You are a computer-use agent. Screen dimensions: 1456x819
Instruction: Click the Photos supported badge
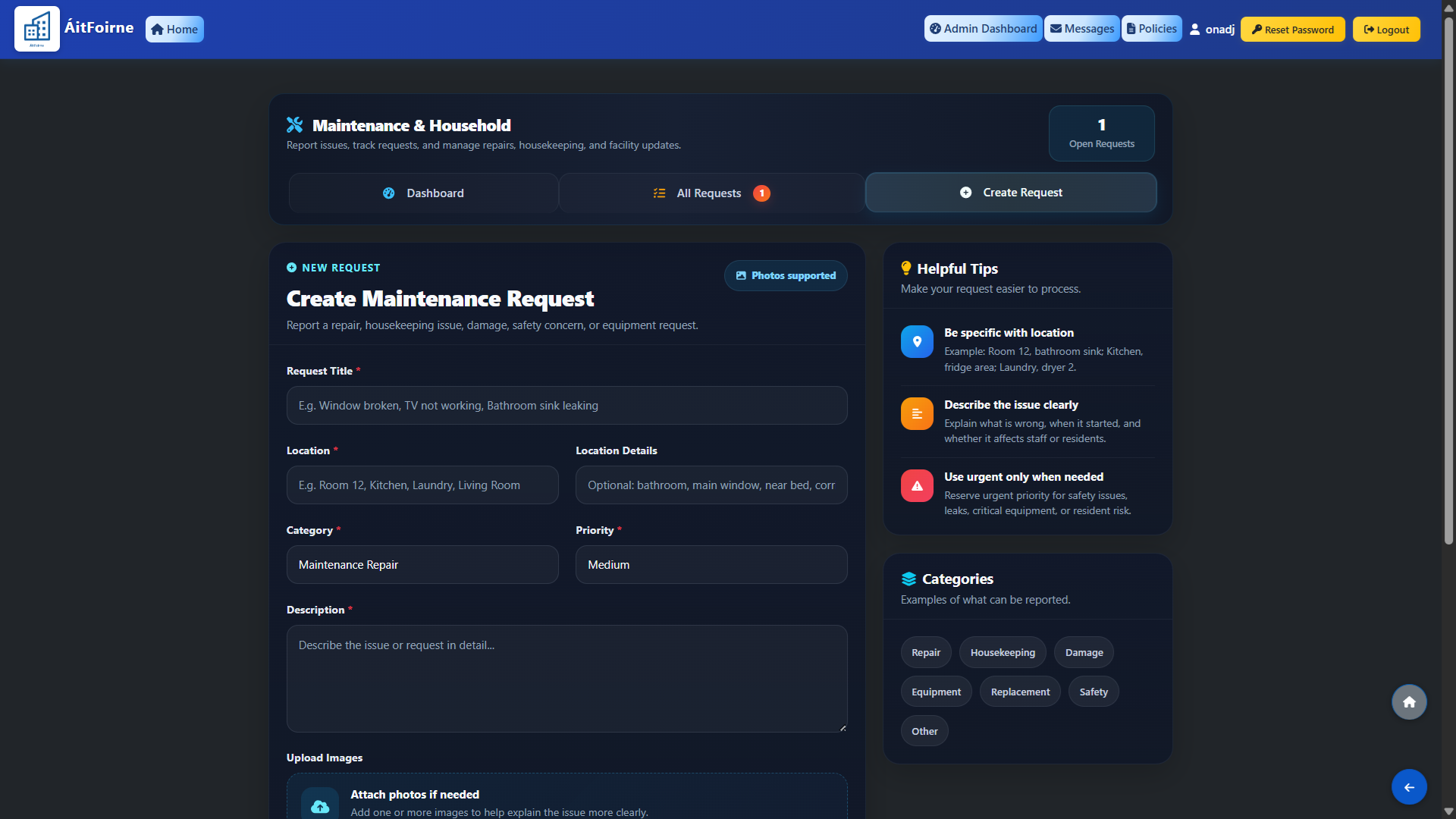click(786, 275)
